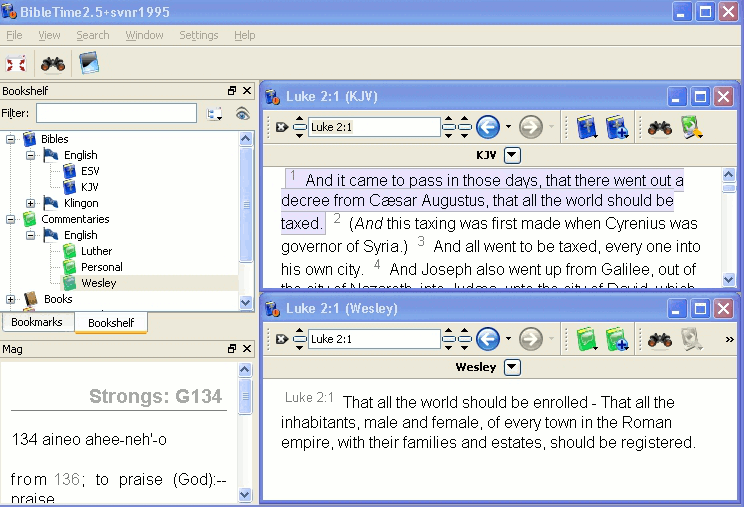Open the Wesley module dropdown button
This screenshot has height=507, width=744.
(512, 367)
